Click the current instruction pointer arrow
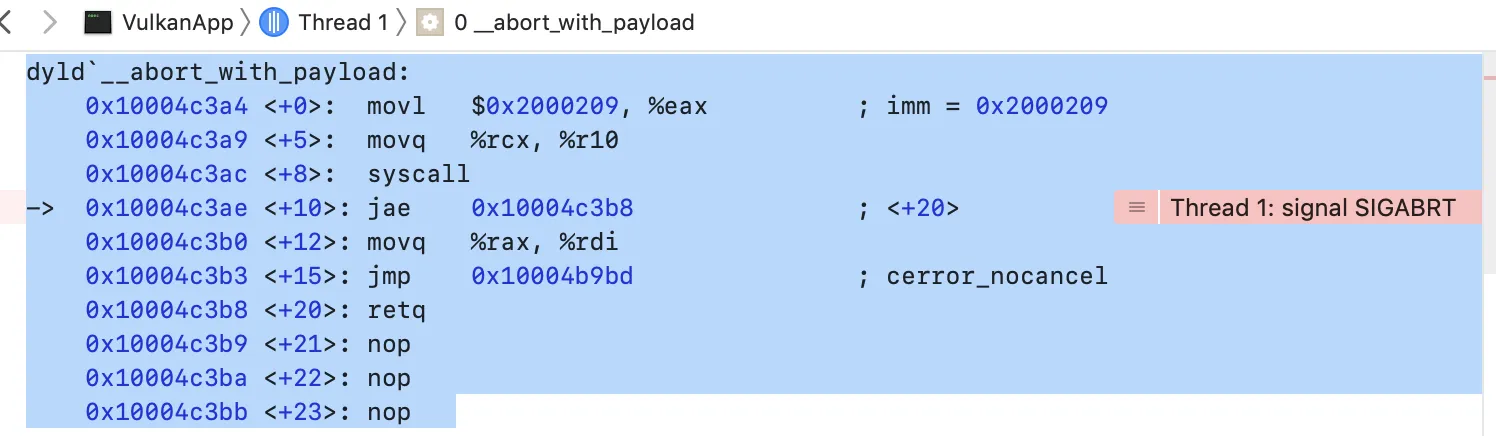Viewport: 1496px width, 436px height. click(39, 208)
